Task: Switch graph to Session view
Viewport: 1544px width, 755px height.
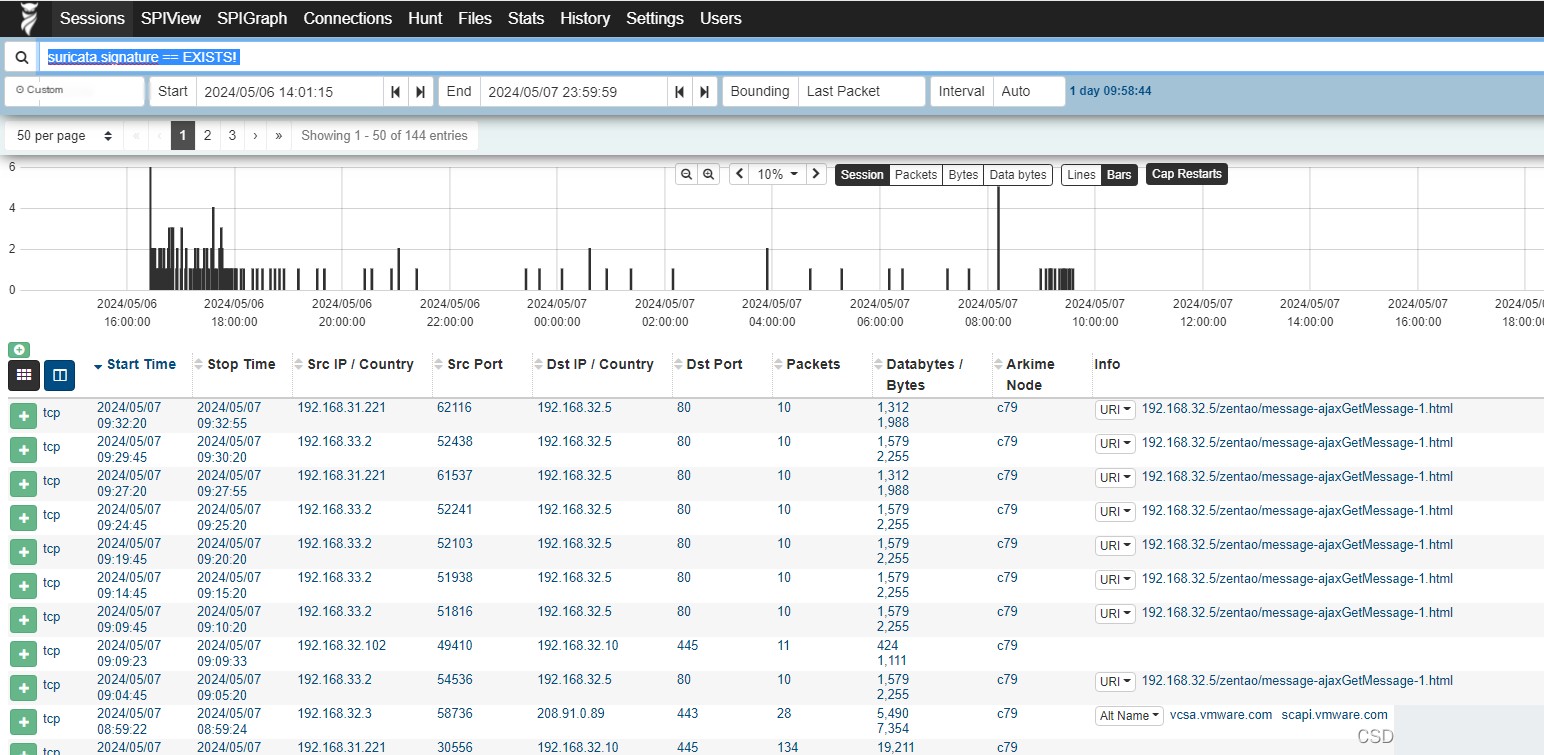Action: [862, 175]
